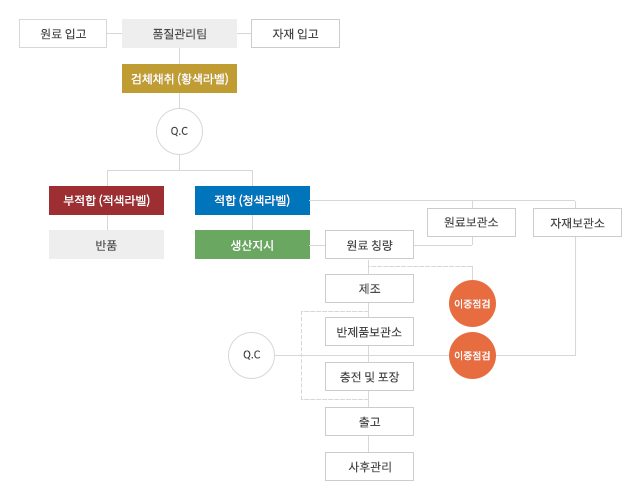Click the 자재 입고 box
The height and width of the screenshot is (500, 640).
(295, 33)
